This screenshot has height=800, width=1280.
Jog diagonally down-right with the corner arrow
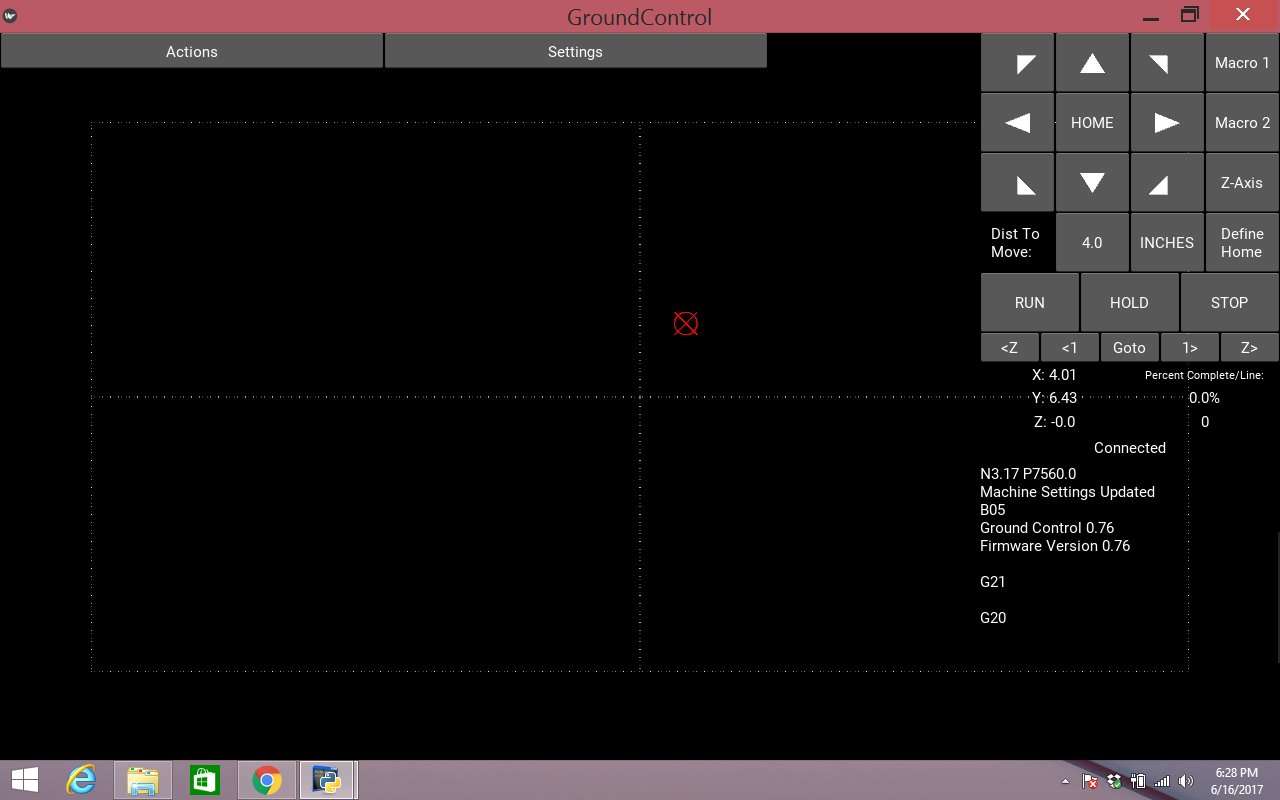click(x=1167, y=182)
